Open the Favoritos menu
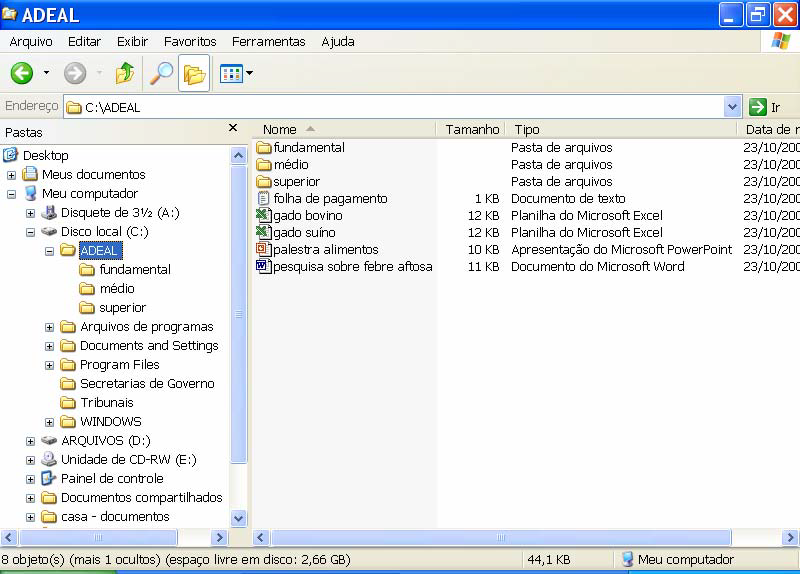This screenshot has width=800, height=574. [190, 41]
